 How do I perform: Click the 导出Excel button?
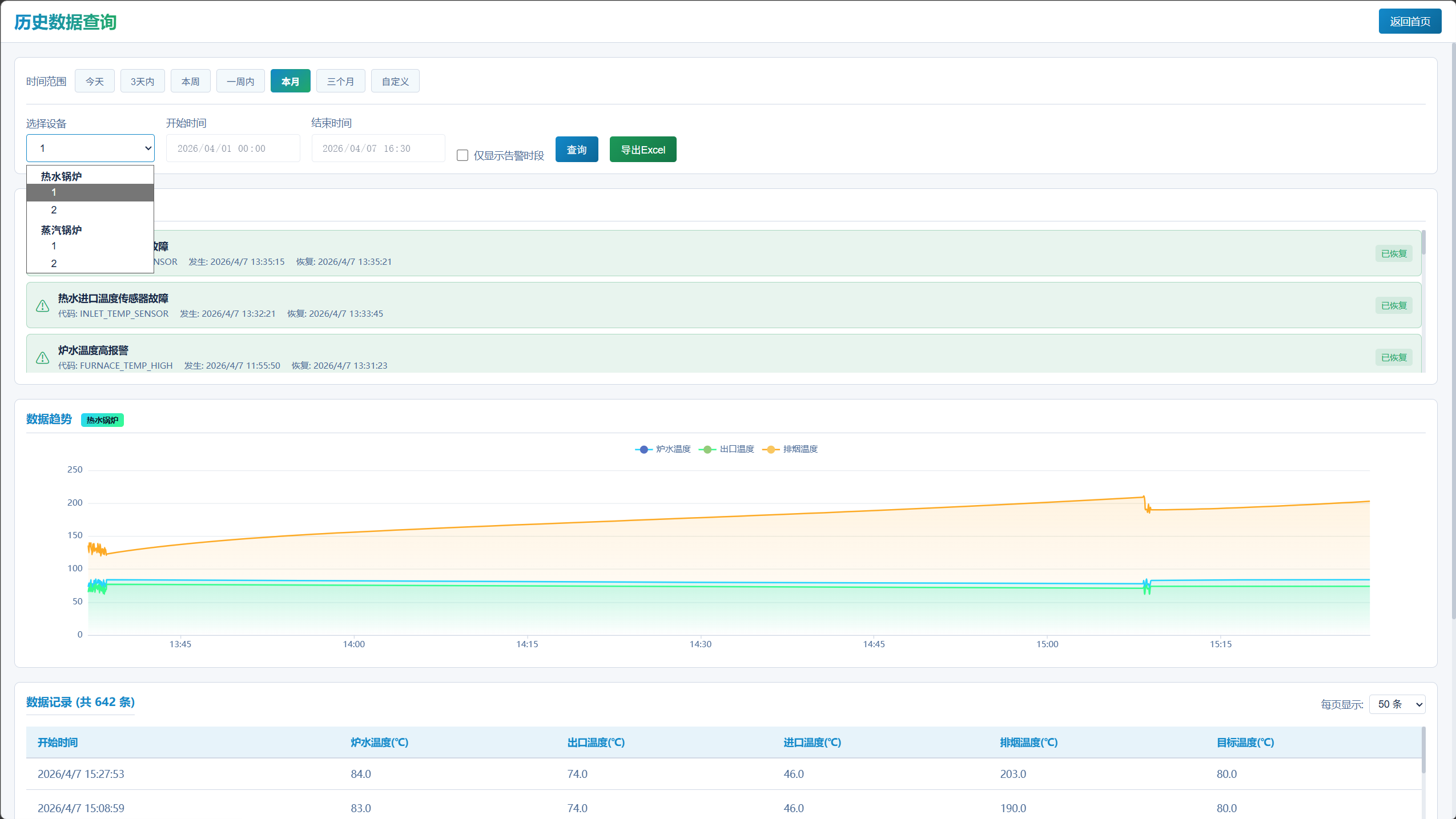(x=643, y=150)
